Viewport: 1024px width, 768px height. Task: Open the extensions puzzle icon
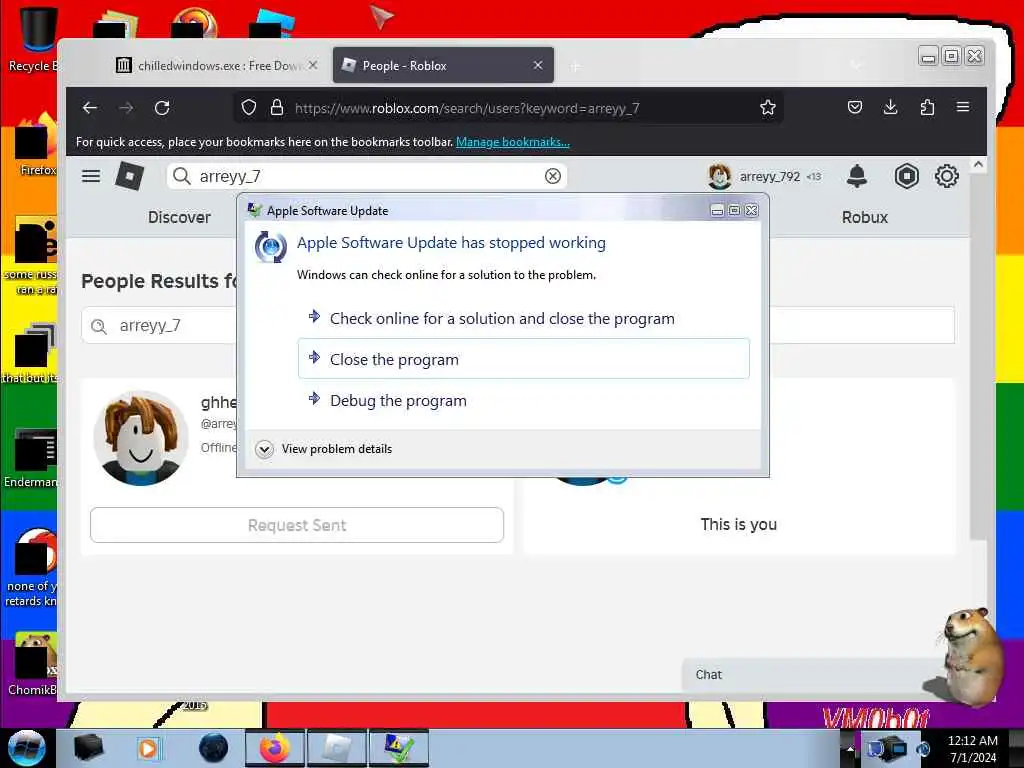coord(927,107)
